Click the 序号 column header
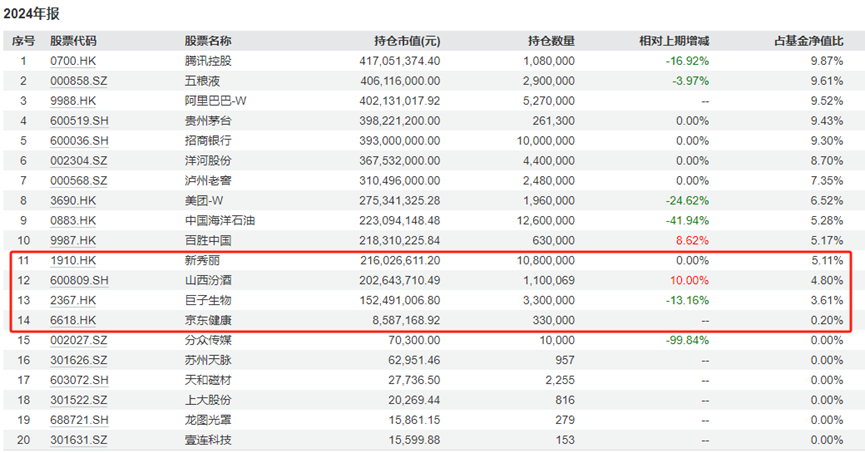This screenshot has height=453, width=865. (x=23, y=41)
